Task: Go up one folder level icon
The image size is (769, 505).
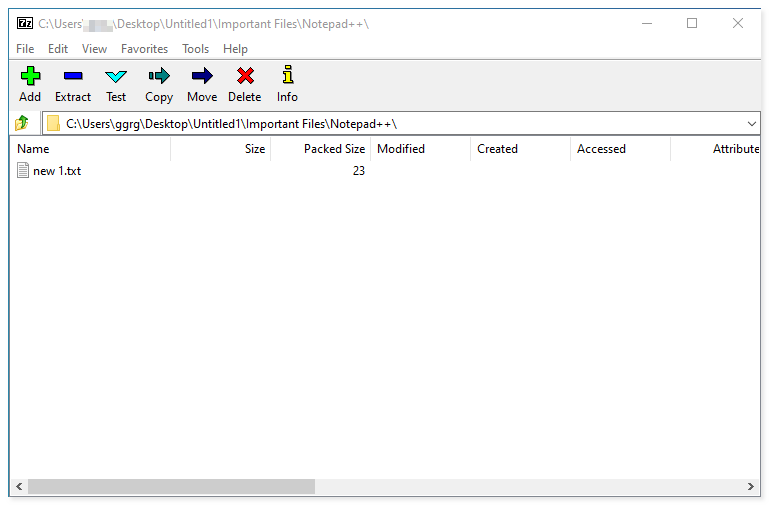Action: (x=22, y=123)
